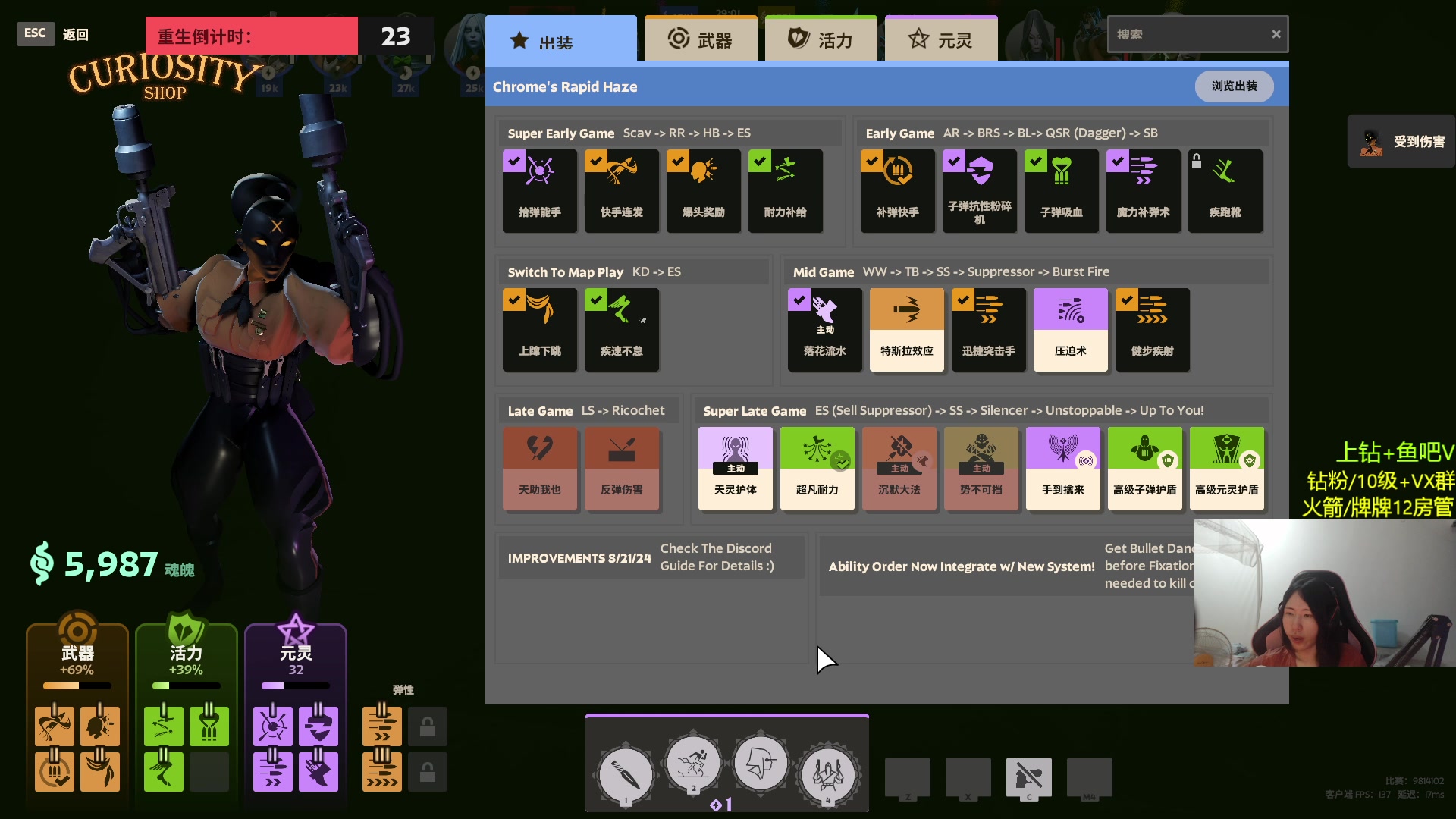Viewport: 1456px width, 819px height.
Task: Open the 出装 build tab
Action: coord(561,39)
